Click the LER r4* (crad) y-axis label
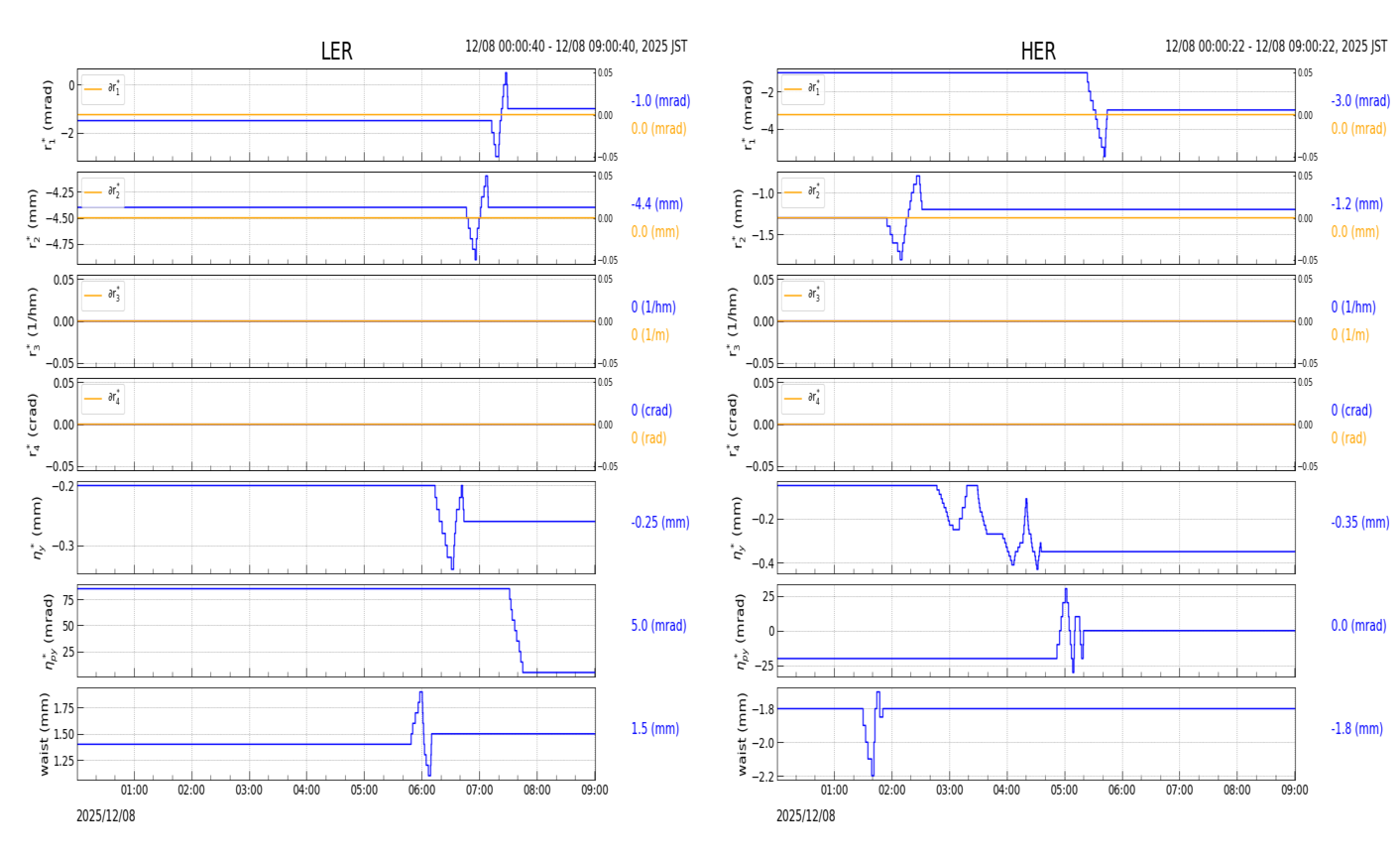 [33, 425]
